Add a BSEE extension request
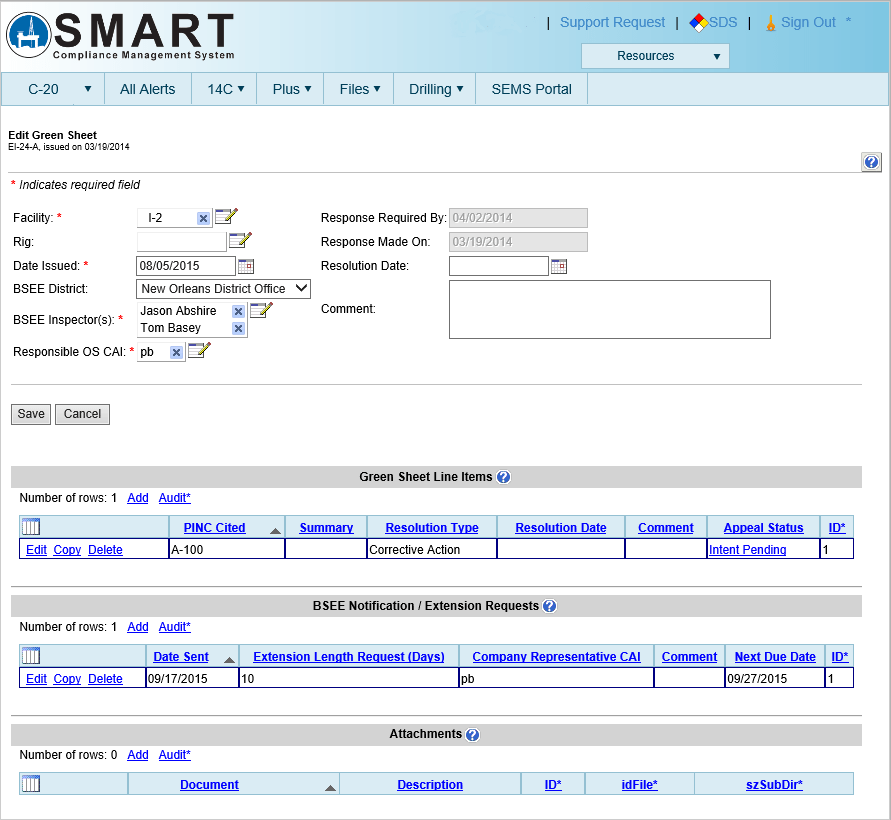 tap(138, 627)
